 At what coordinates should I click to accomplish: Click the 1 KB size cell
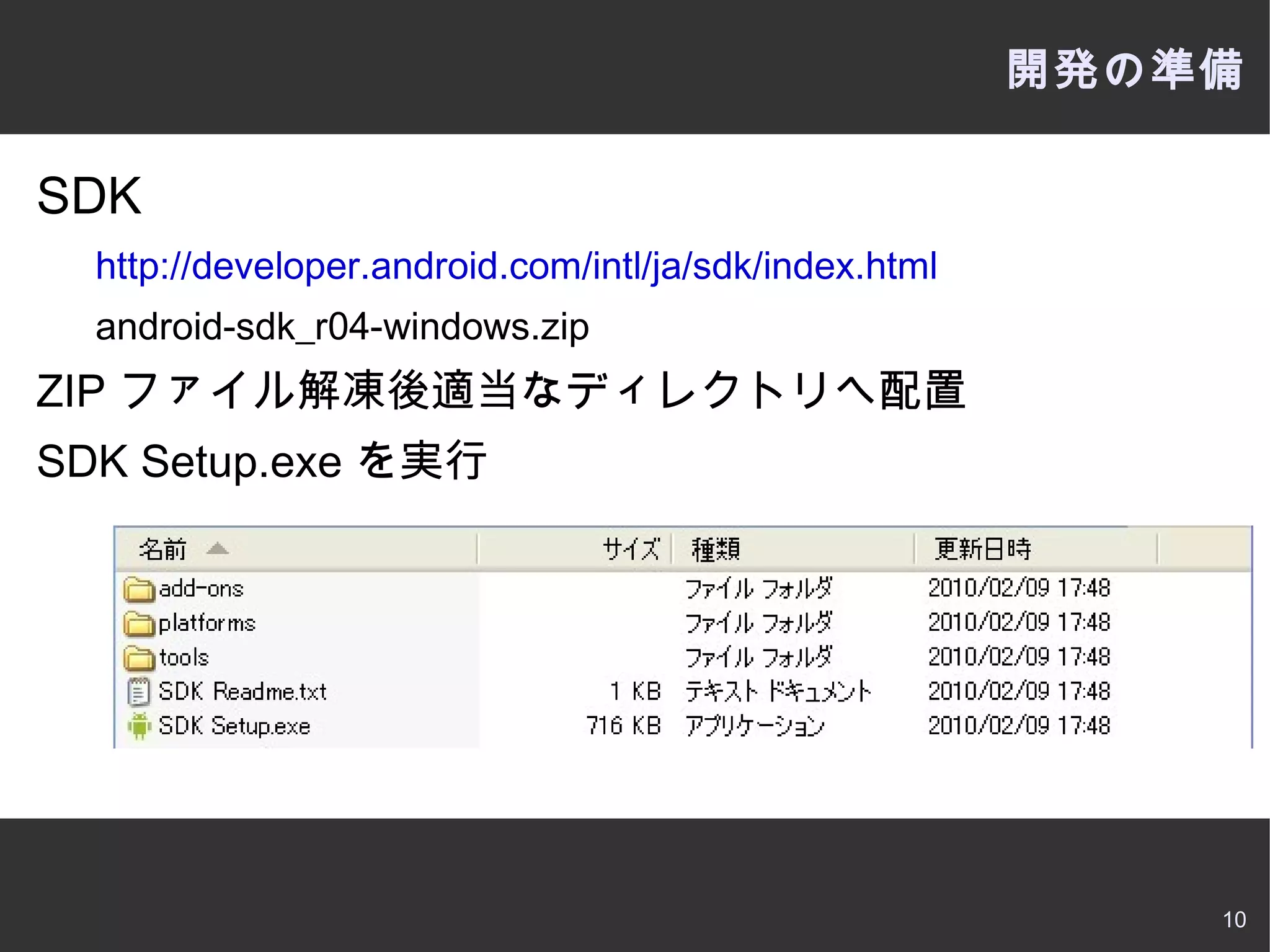point(636,692)
